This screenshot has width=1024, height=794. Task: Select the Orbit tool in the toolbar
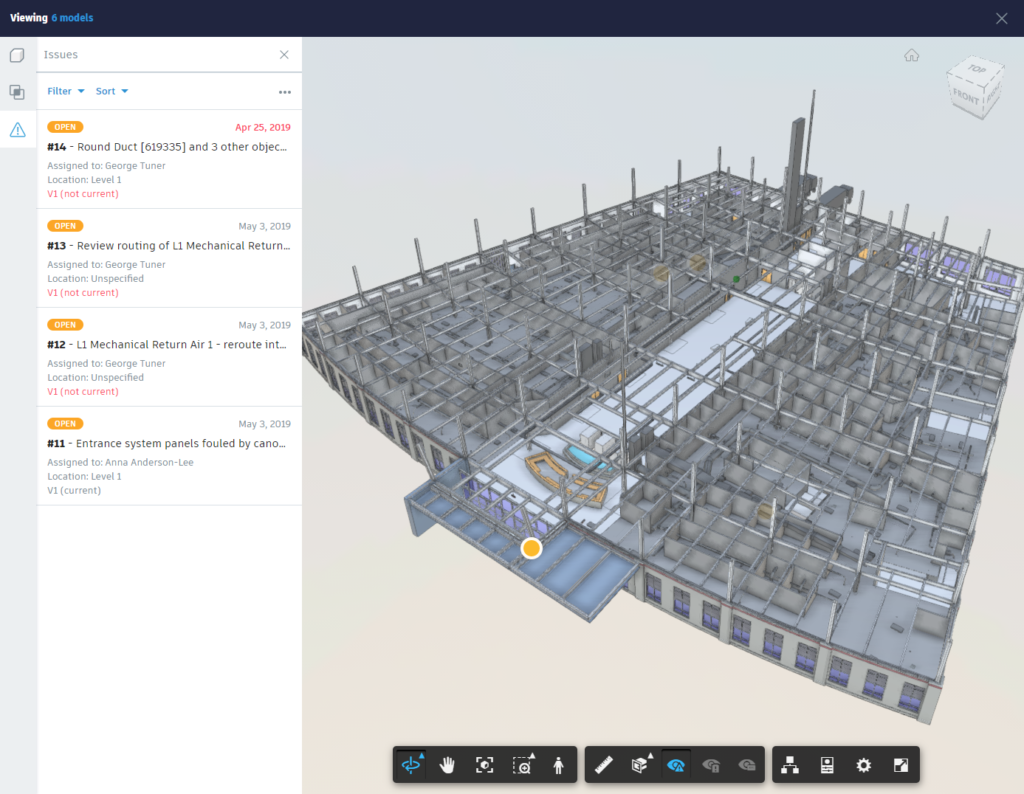point(411,765)
